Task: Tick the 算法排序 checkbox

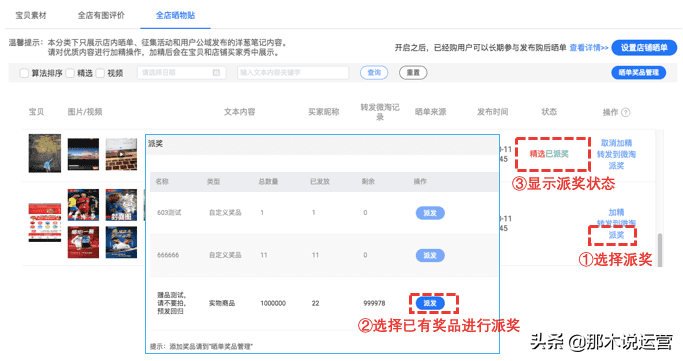Action: (24, 73)
